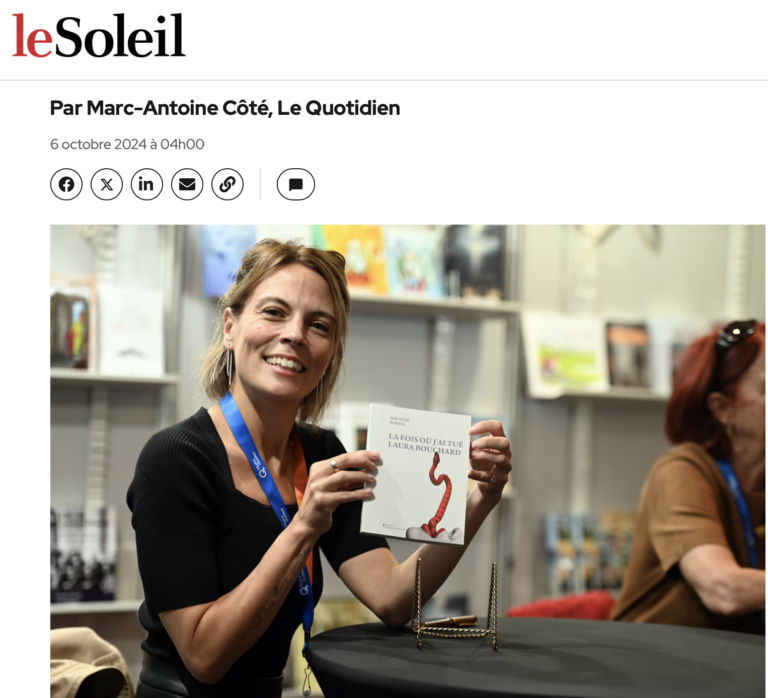
Task: Click the sunglasses on the red-haired woman's head
Action: [x=733, y=338]
